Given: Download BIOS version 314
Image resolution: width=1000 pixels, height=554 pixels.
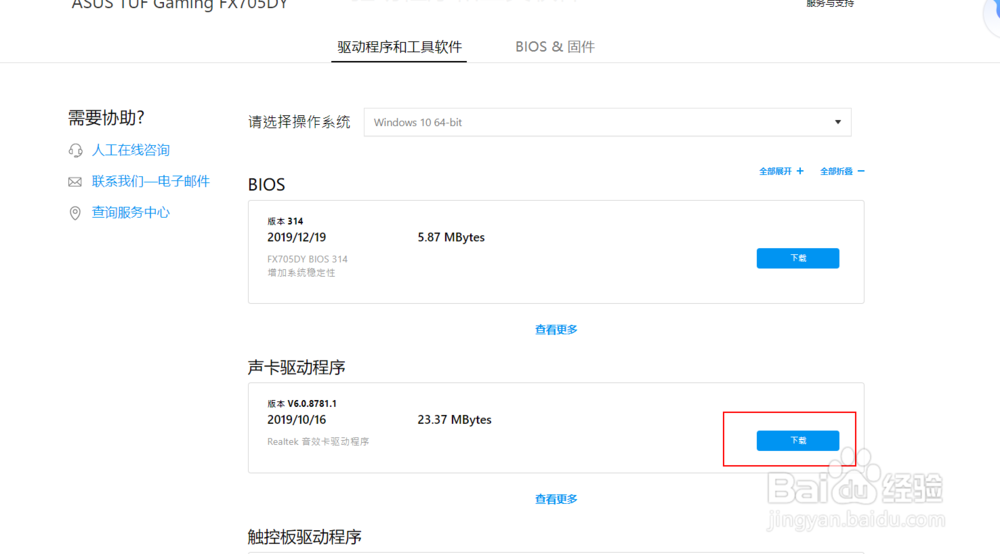Looking at the screenshot, I should point(798,258).
